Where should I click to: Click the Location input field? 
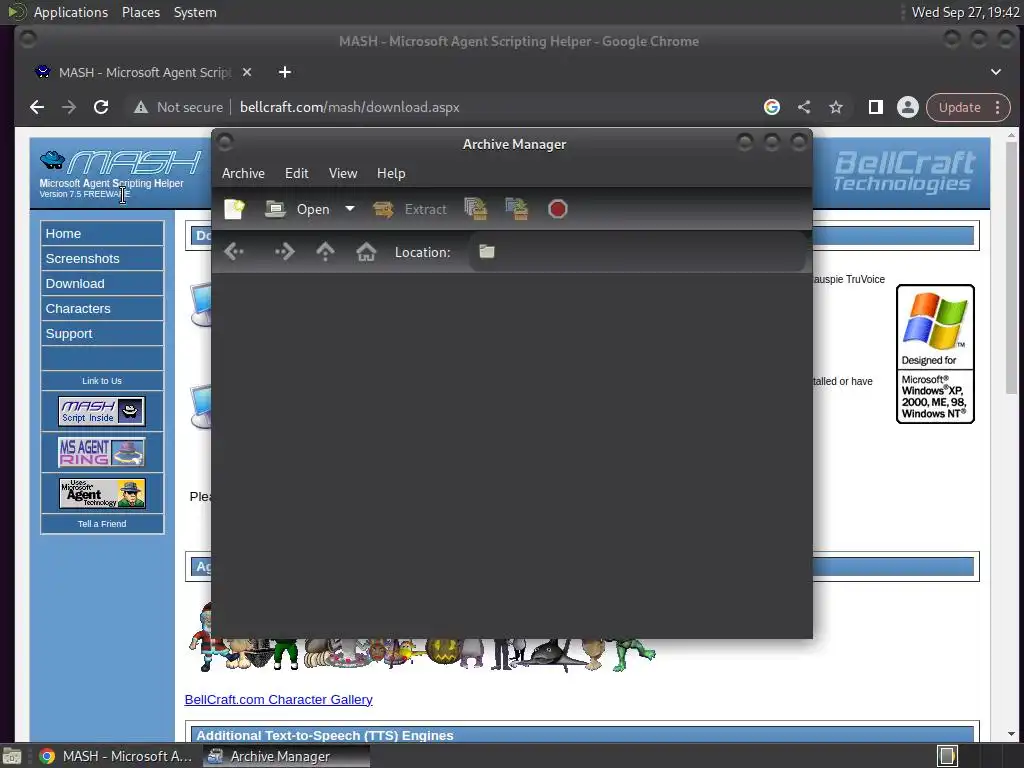pyautogui.click(x=637, y=251)
